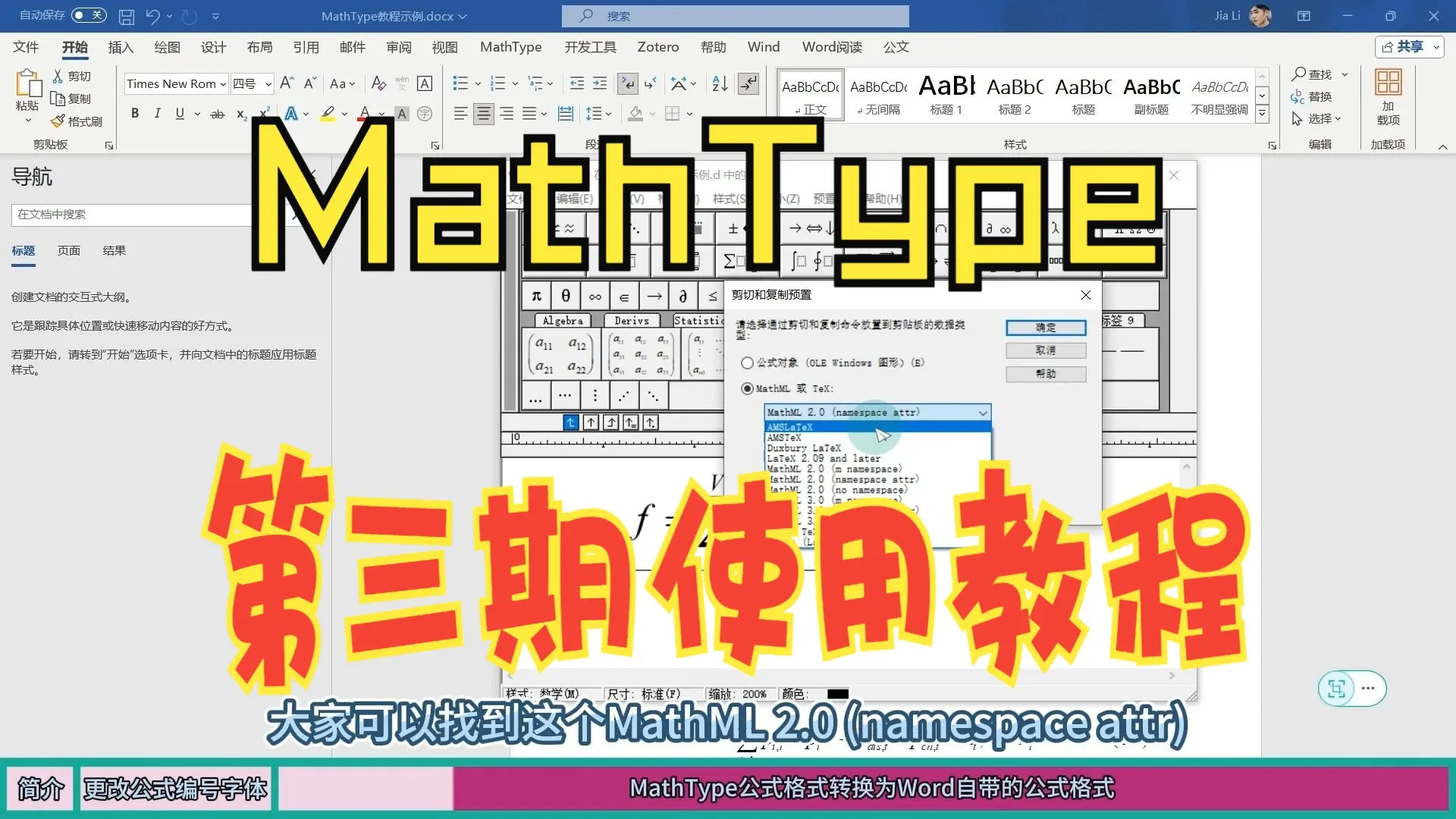Click the 共享 share button
The width and height of the screenshot is (1456, 819).
[x=1409, y=47]
